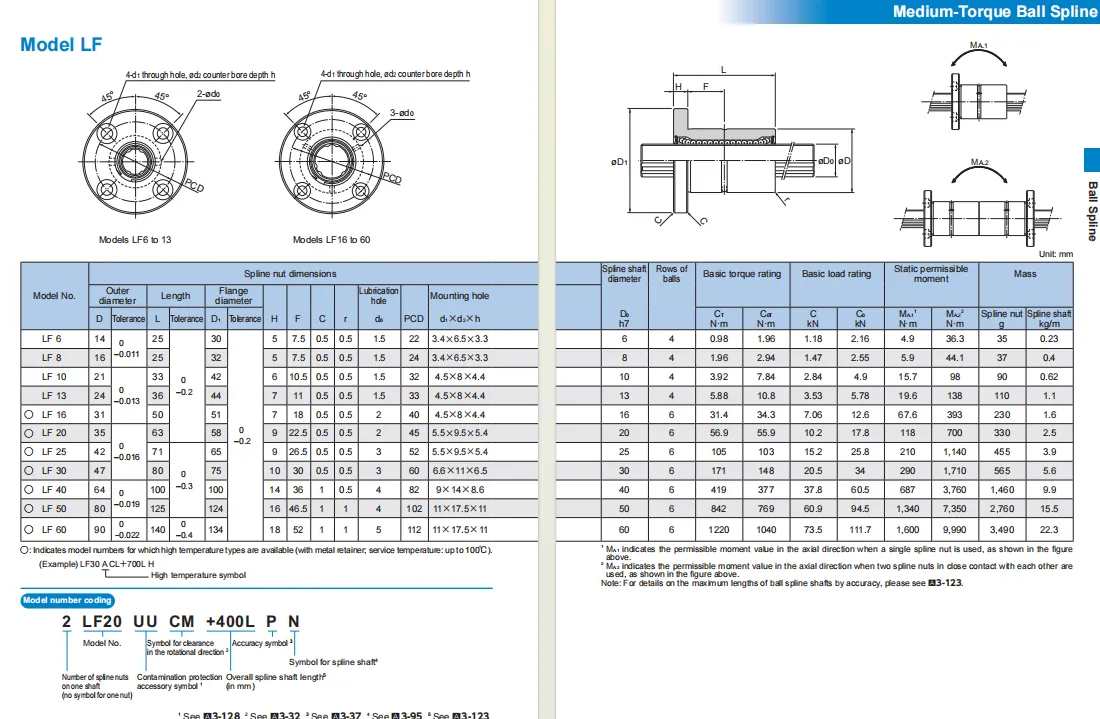1100x719 pixels.
Task: Click the 'Symbol for spline shaft' annotation
Action: click(333, 661)
